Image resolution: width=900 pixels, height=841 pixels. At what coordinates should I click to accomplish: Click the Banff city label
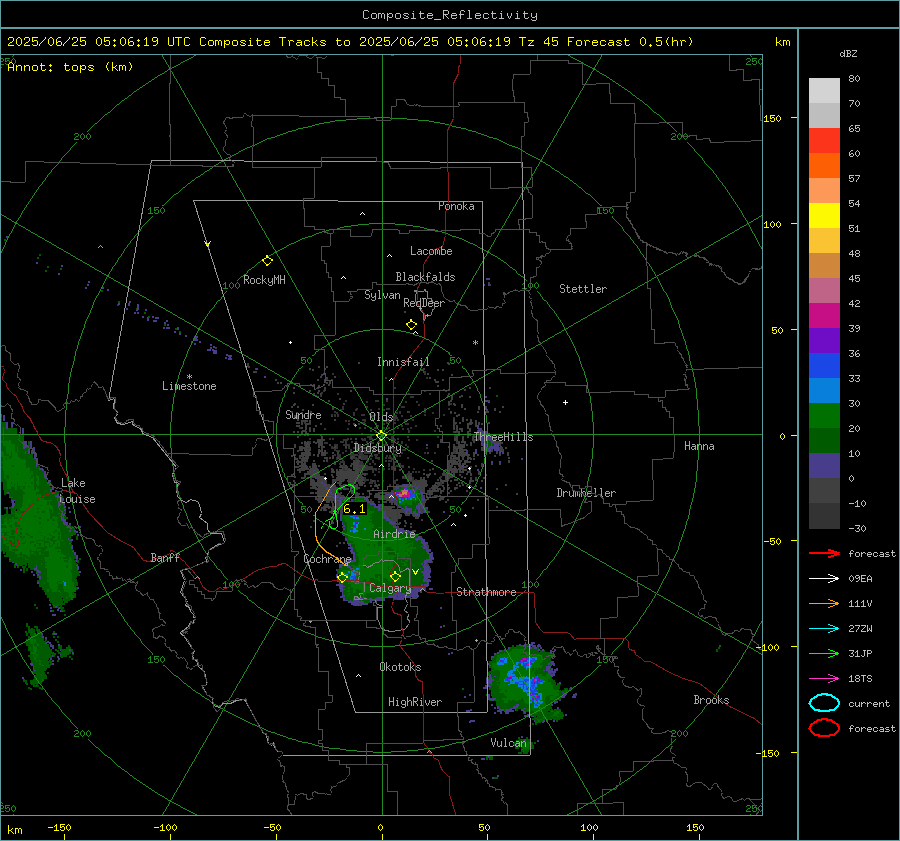click(x=165, y=557)
